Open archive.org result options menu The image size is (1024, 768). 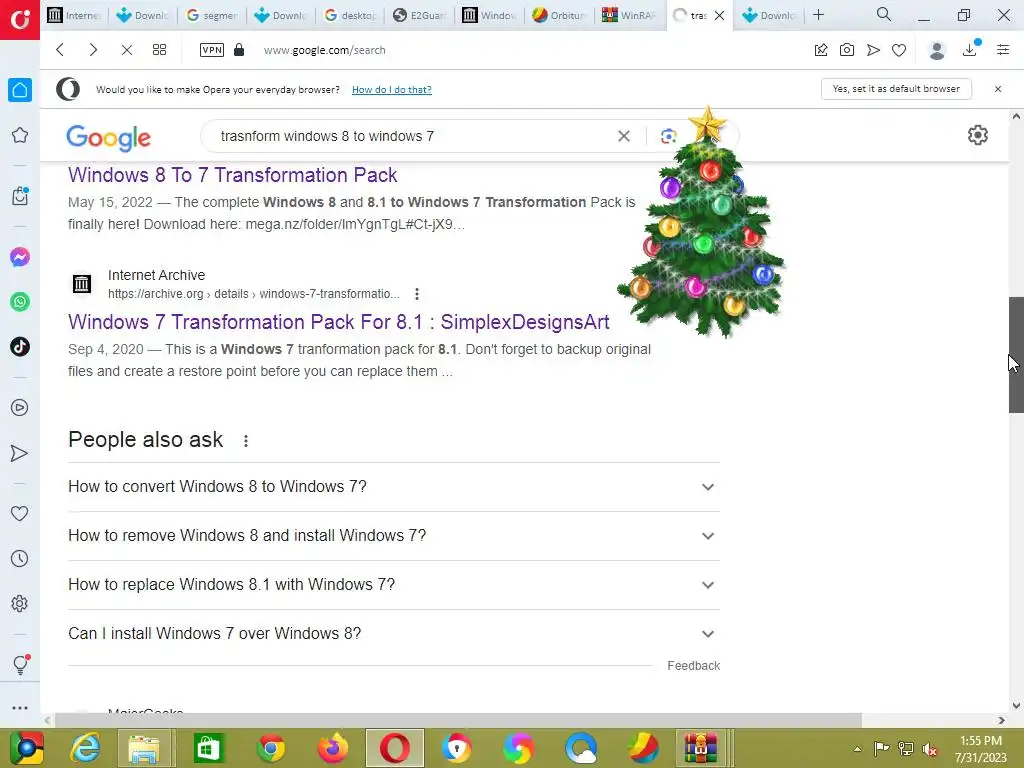coord(417,294)
